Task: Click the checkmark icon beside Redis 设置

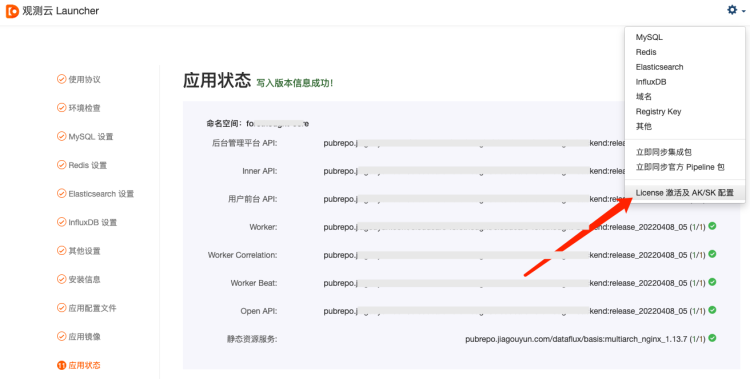Action: point(61,165)
